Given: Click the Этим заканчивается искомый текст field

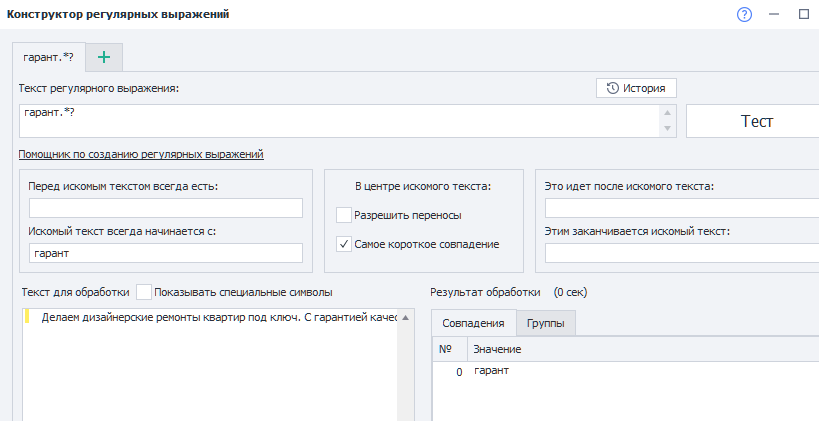Looking at the screenshot, I should point(680,254).
